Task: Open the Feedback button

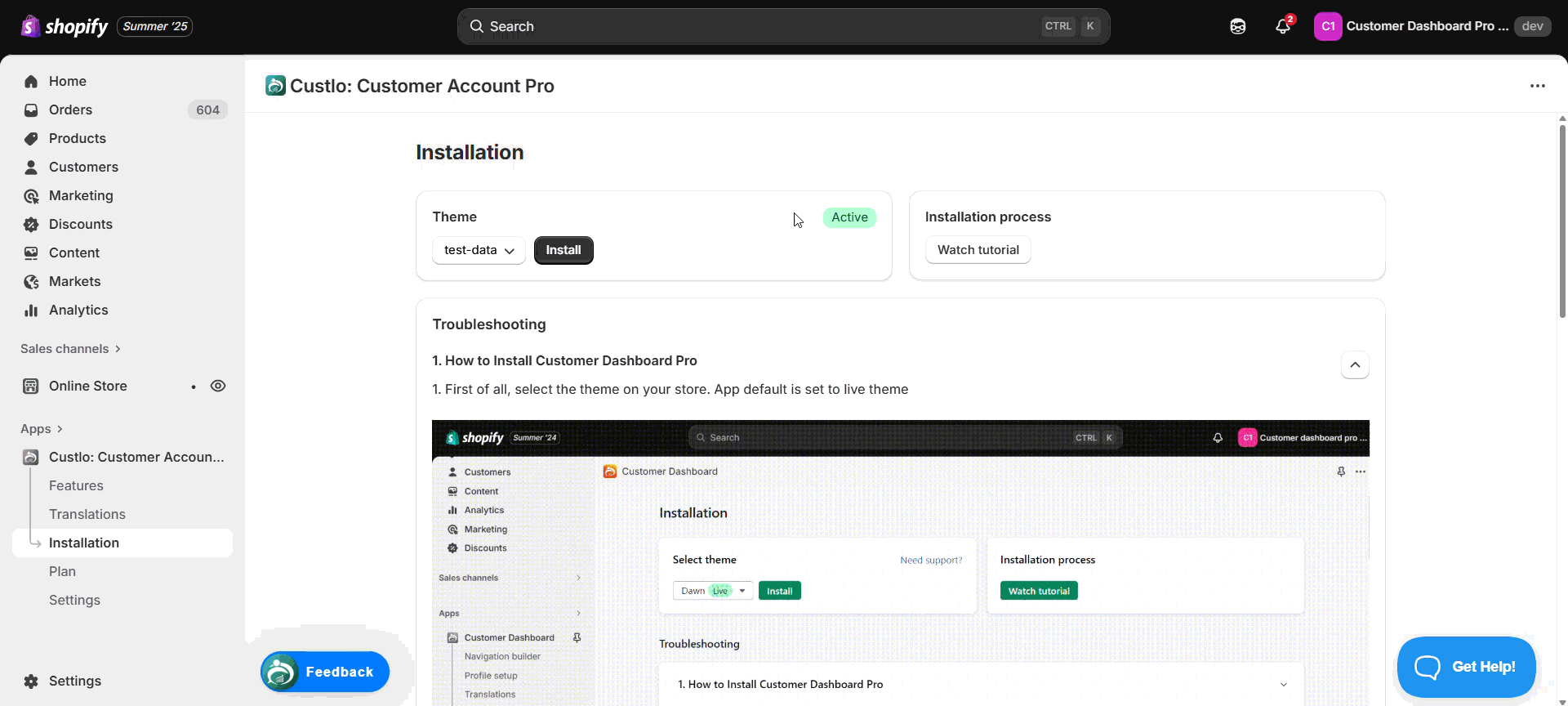Action: (325, 672)
